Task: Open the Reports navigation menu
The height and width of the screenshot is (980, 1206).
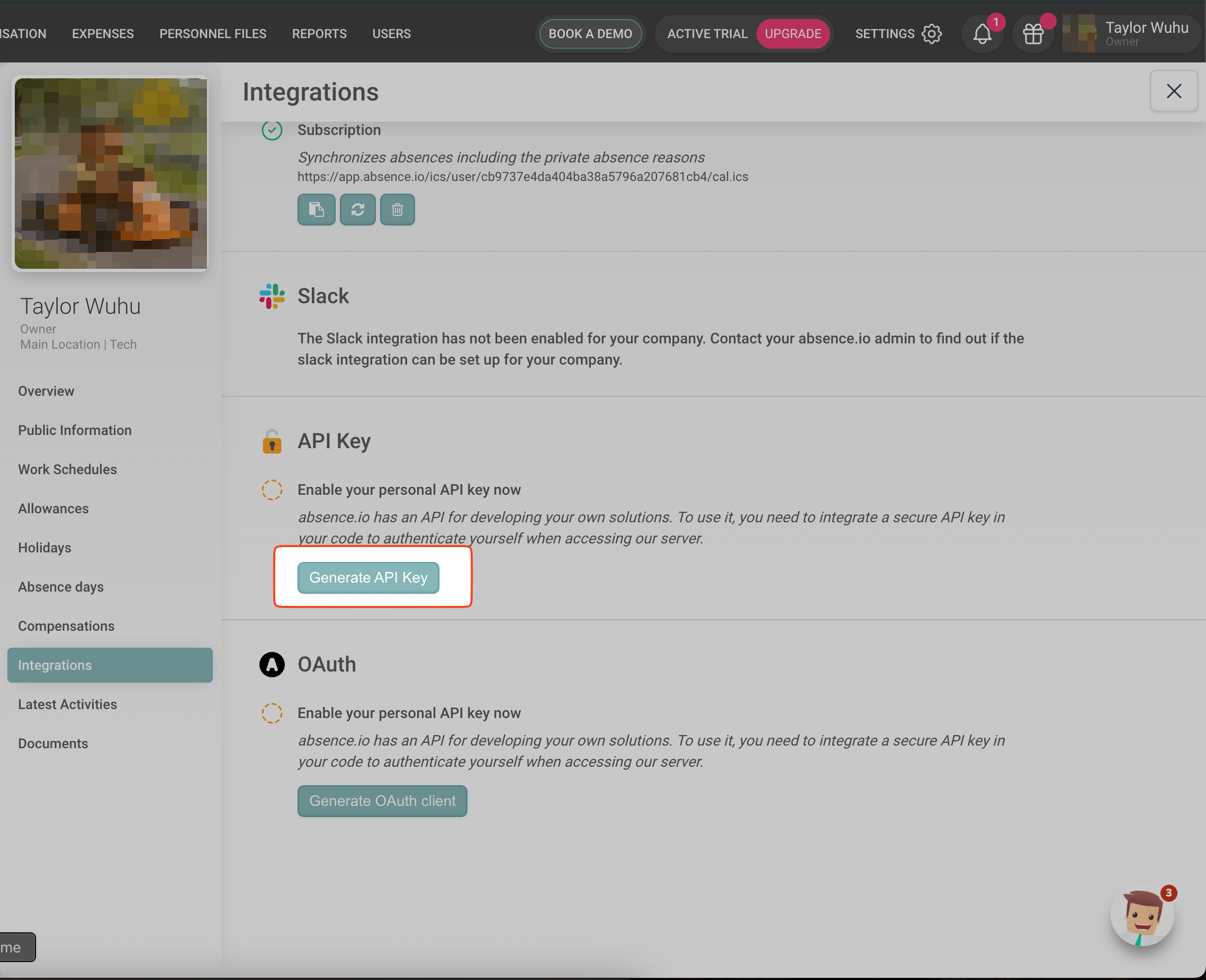Action: pos(319,34)
